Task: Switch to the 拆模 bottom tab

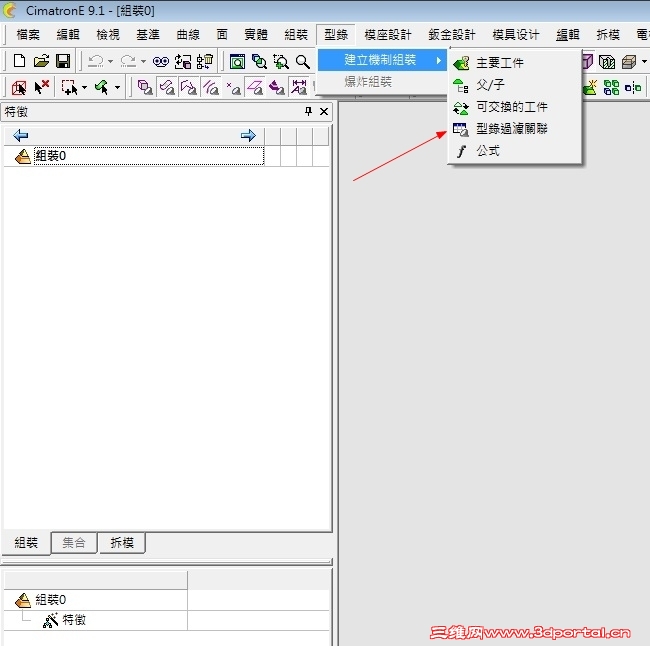Action: pyautogui.click(x=122, y=542)
